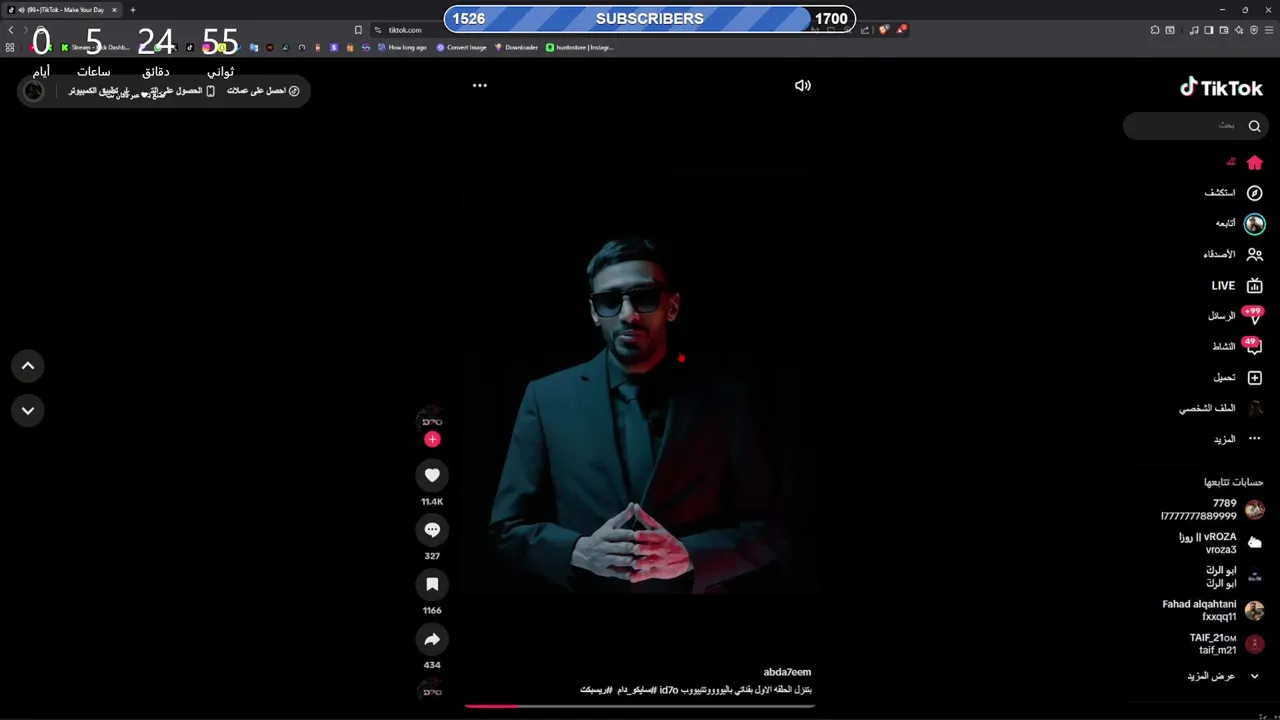The width and height of the screenshot is (1280, 720).
Task: Click the LIVE label in sidebar
Action: coord(1223,286)
